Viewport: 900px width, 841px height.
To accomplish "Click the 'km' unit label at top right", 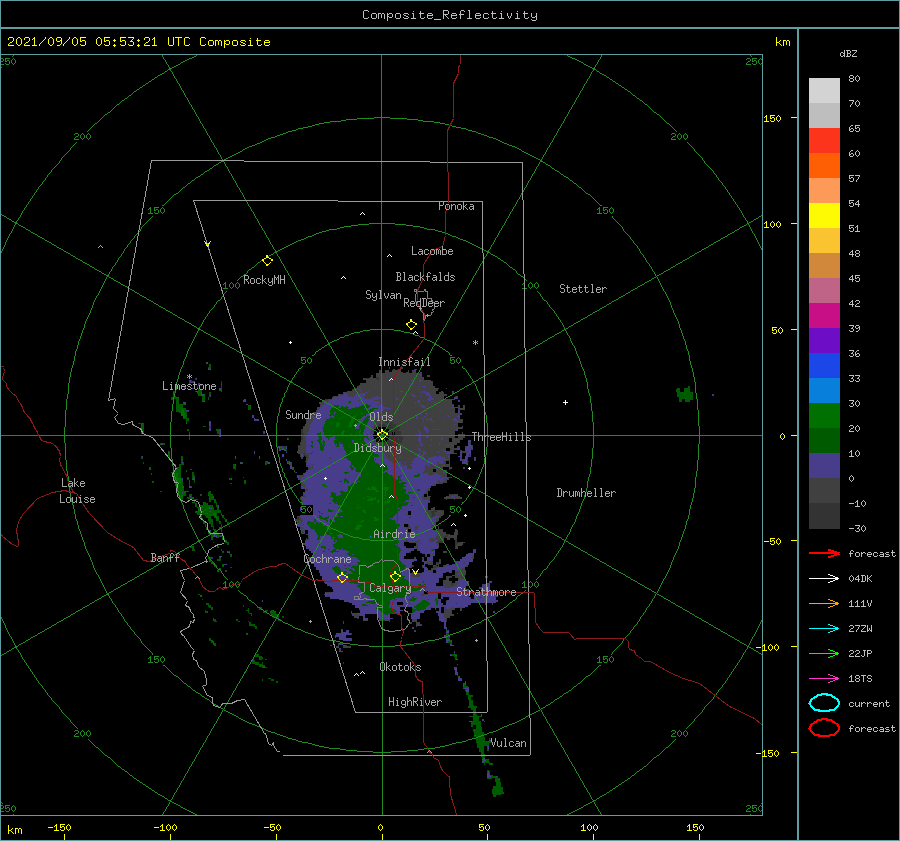I will tap(782, 42).
